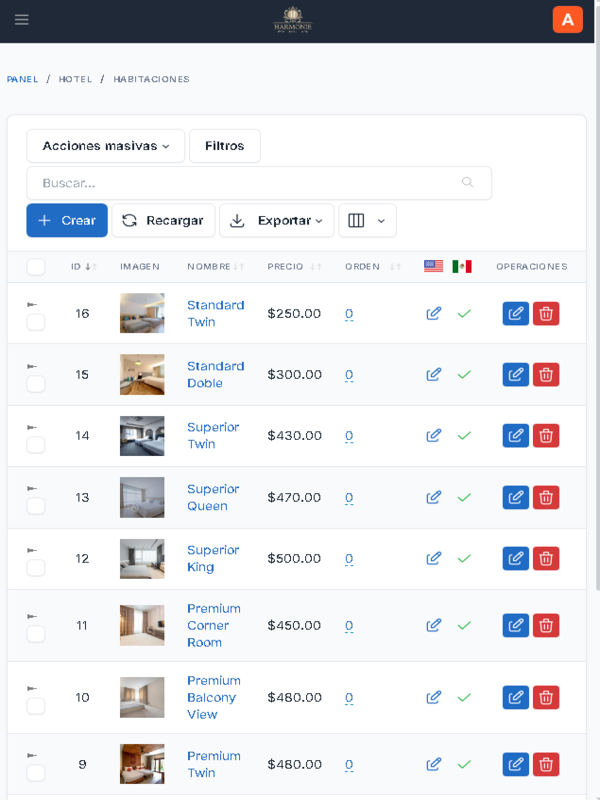Open the Exportar dropdown
Image resolution: width=600 pixels, height=800 pixels.
pos(276,221)
